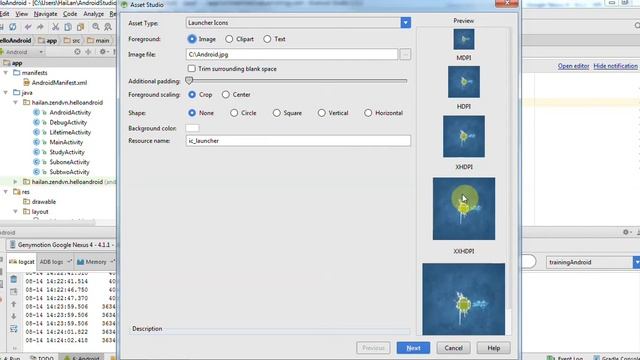Click the browse button for Image file
This screenshot has height=360, width=640.
(405, 54)
